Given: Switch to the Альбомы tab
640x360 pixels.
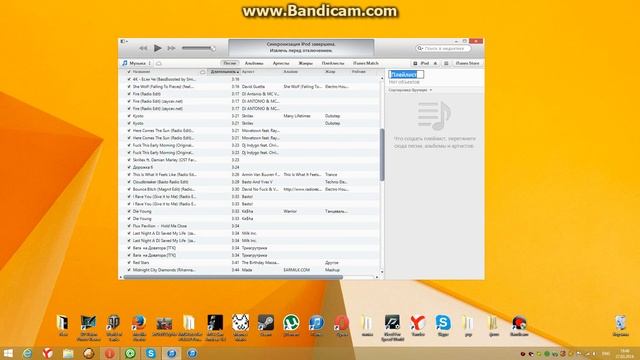Looking at the screenshot, I should point(254,63).
